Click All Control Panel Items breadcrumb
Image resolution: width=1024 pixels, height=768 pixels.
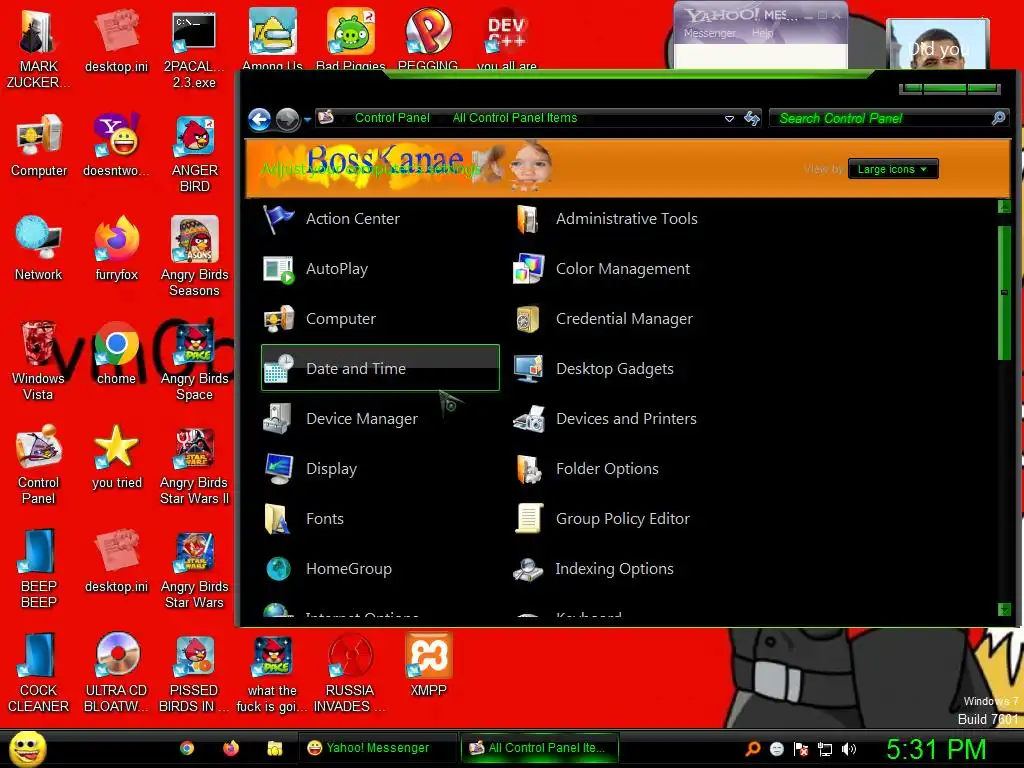(515, 118)
